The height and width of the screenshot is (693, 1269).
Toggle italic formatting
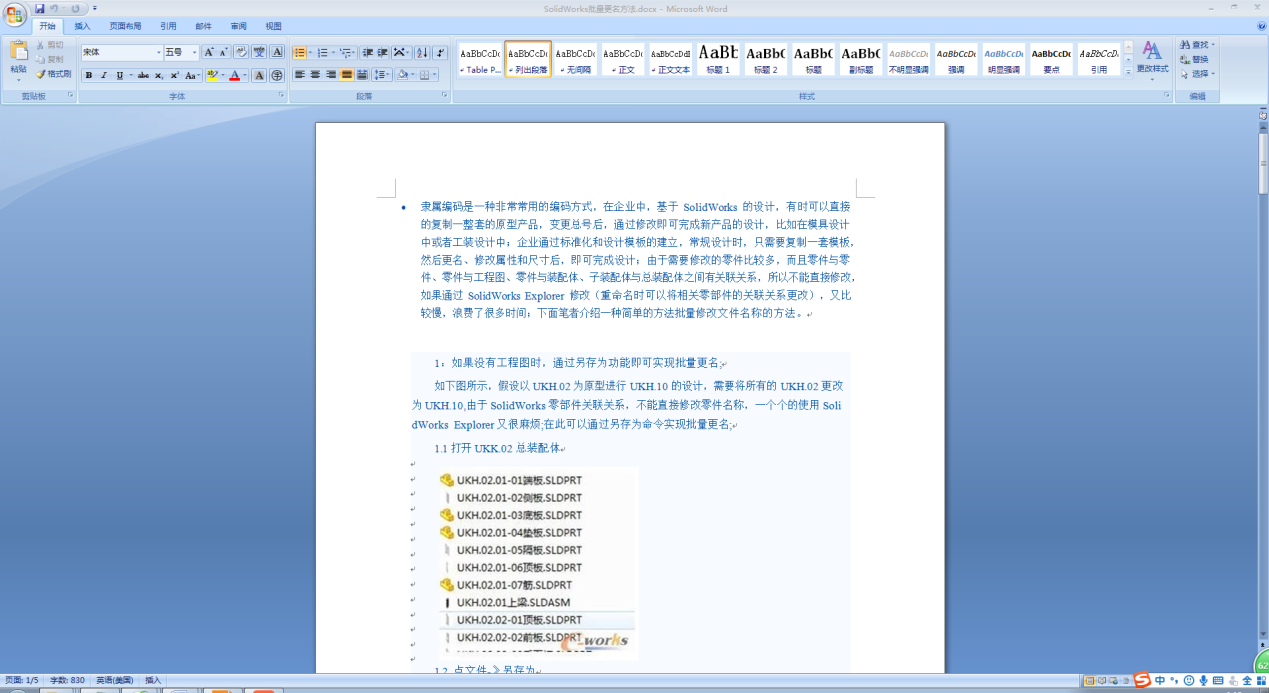pyautogui.click(x=103, y=75)
